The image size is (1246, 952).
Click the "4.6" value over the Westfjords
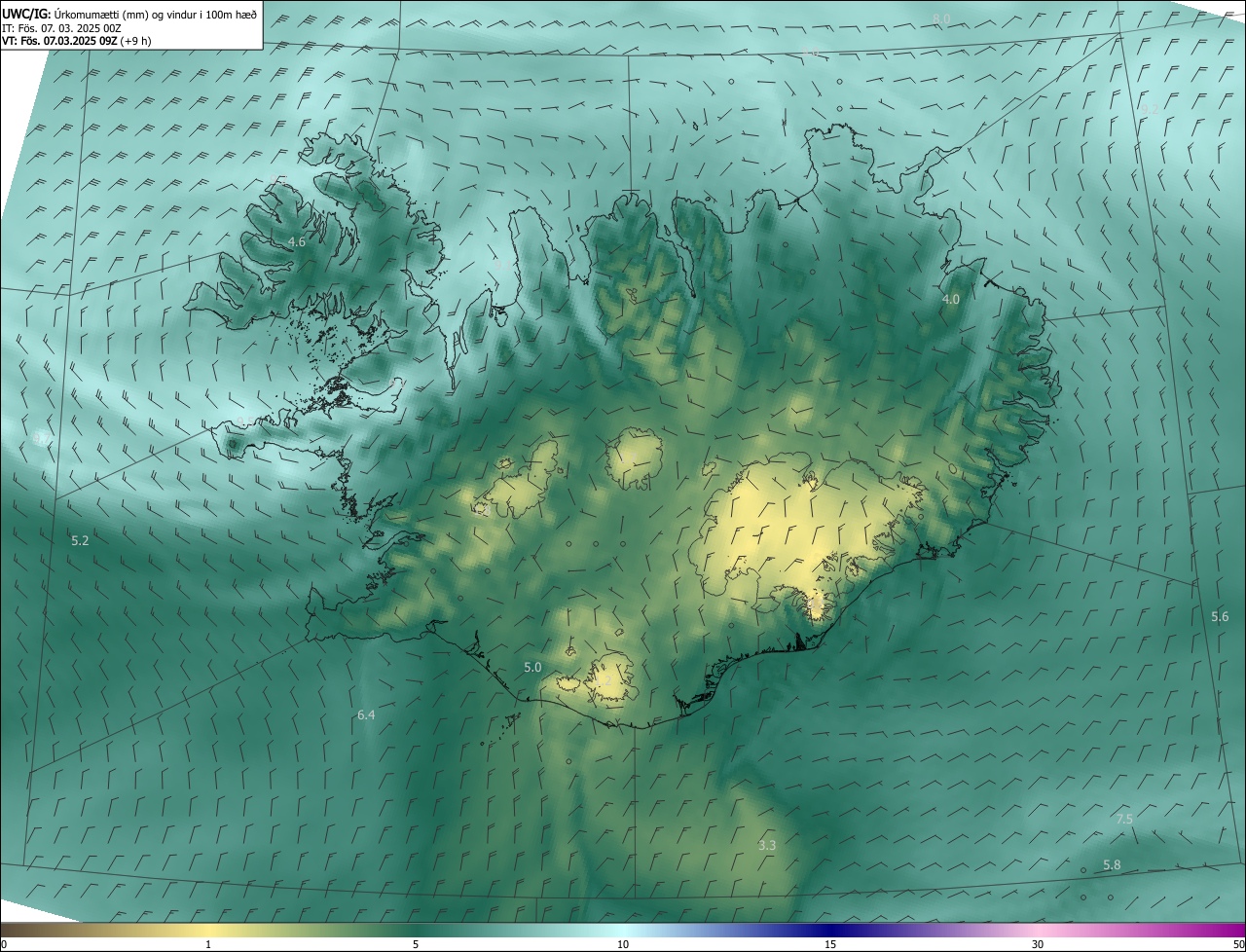click(297, 241)
